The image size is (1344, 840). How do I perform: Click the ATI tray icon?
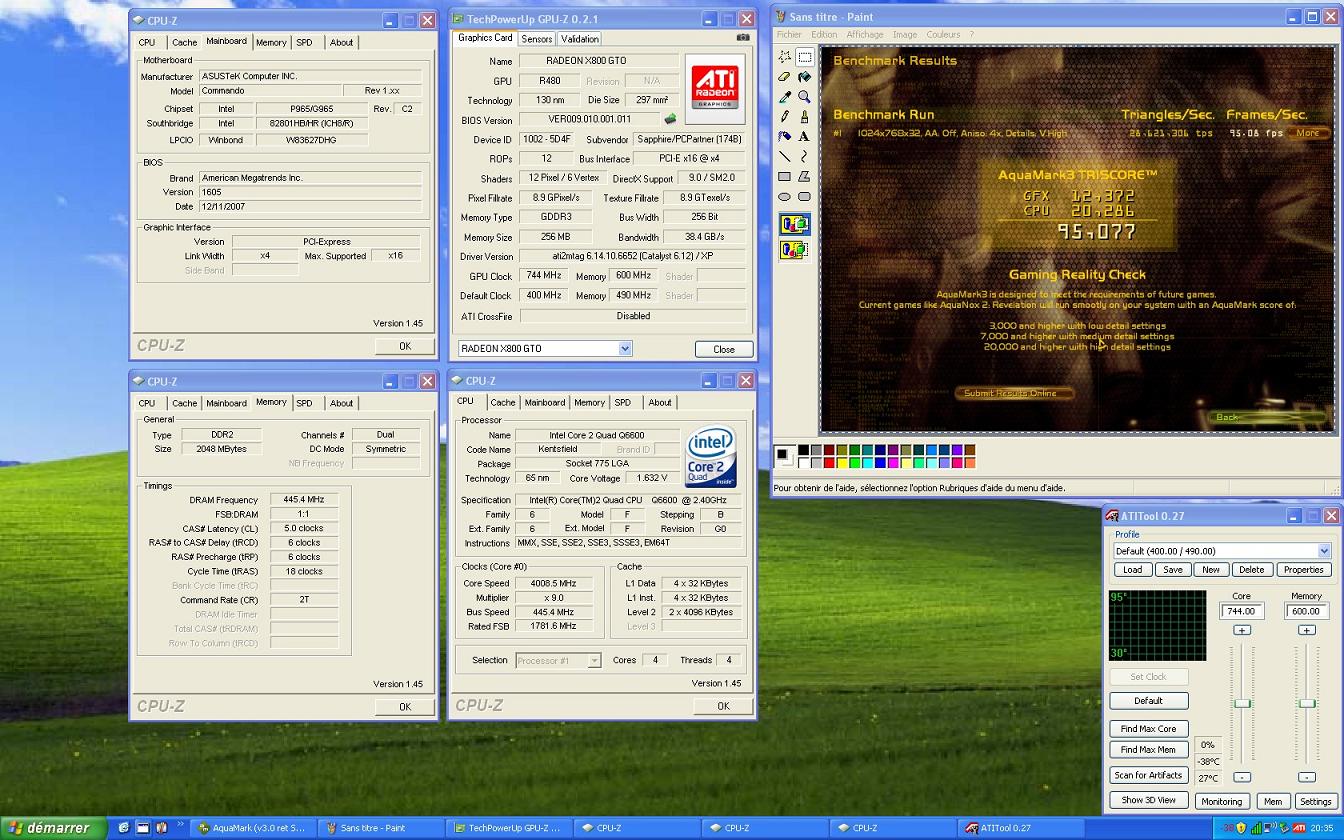click(1298, 828)
